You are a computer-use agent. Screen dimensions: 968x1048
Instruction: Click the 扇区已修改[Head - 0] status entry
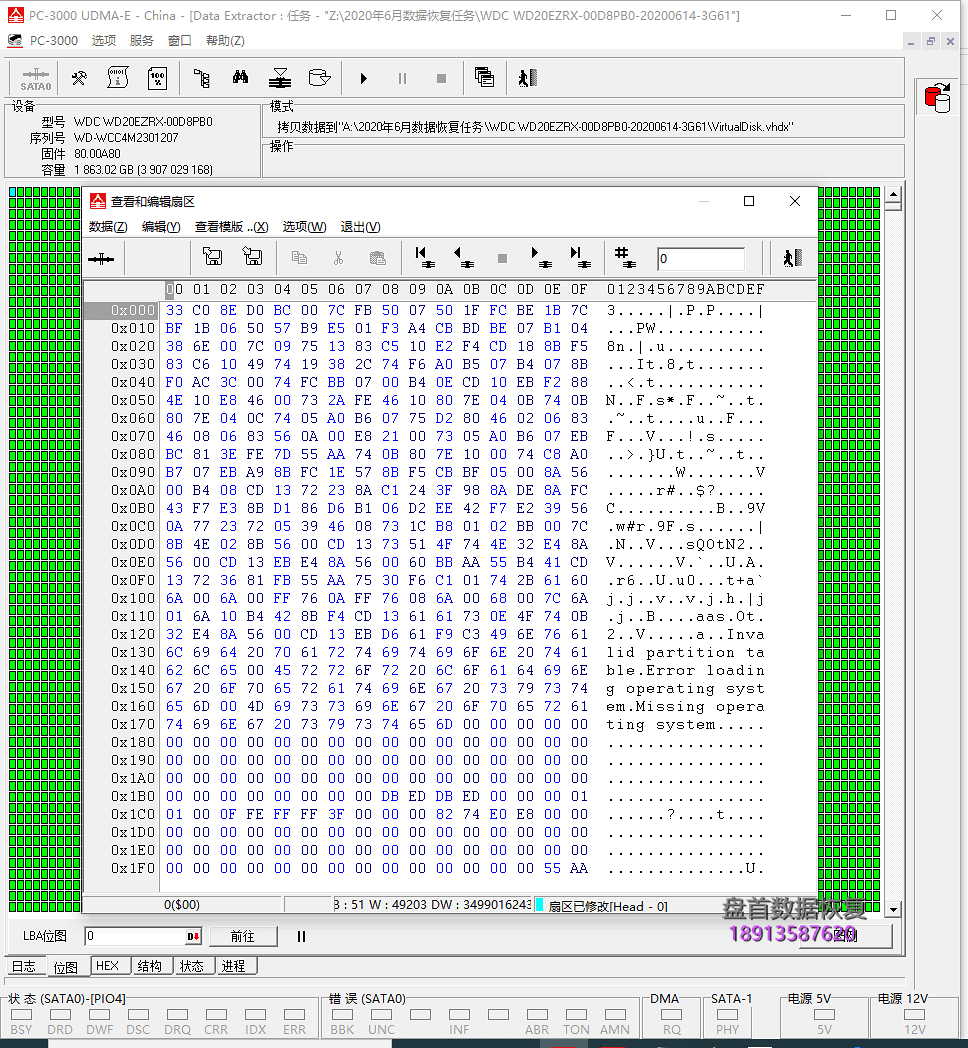[608, 906]
